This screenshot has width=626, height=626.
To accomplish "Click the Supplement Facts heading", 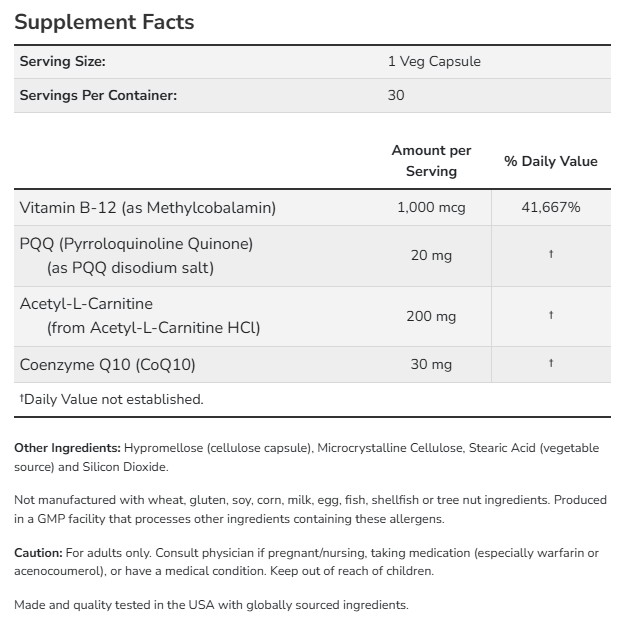I will pyautogui.click(x=104, y=21).
